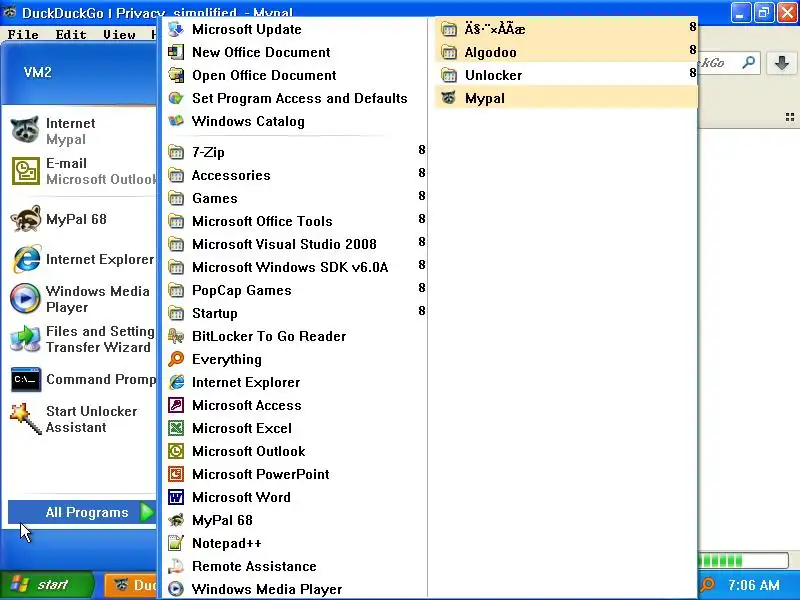Screen dimensions: 800x600
Task: Click the browser downloads arrow button
Action: pyautogui.click(x=782, y=63)
